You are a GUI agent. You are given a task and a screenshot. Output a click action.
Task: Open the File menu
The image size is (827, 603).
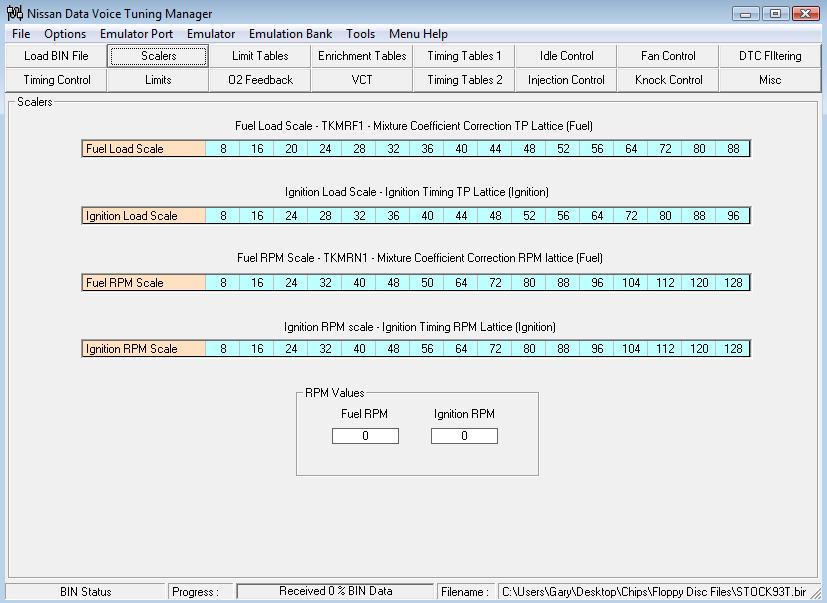tap(21, 34)
